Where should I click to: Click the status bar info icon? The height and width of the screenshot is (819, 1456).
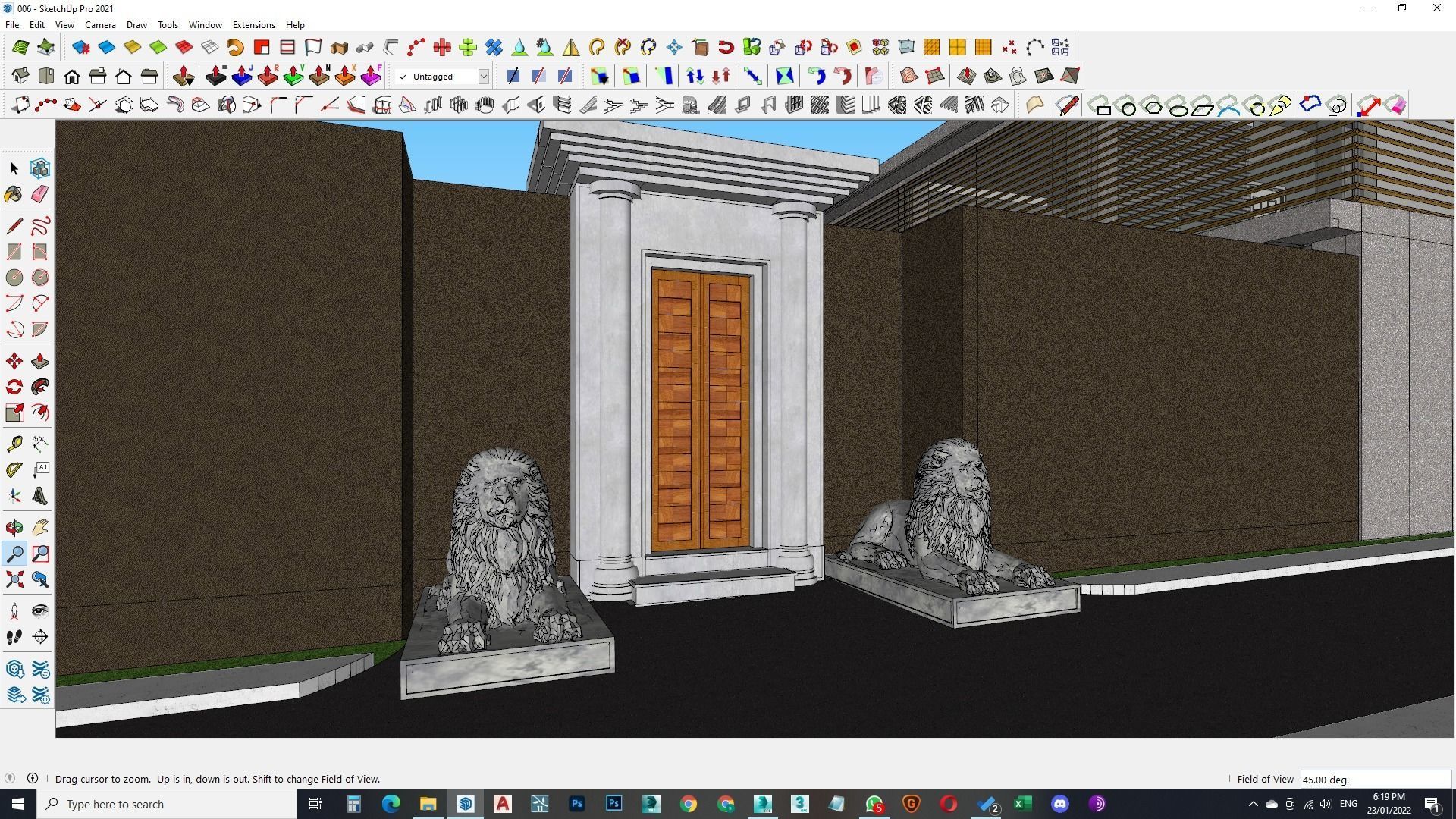coord(33,779)
